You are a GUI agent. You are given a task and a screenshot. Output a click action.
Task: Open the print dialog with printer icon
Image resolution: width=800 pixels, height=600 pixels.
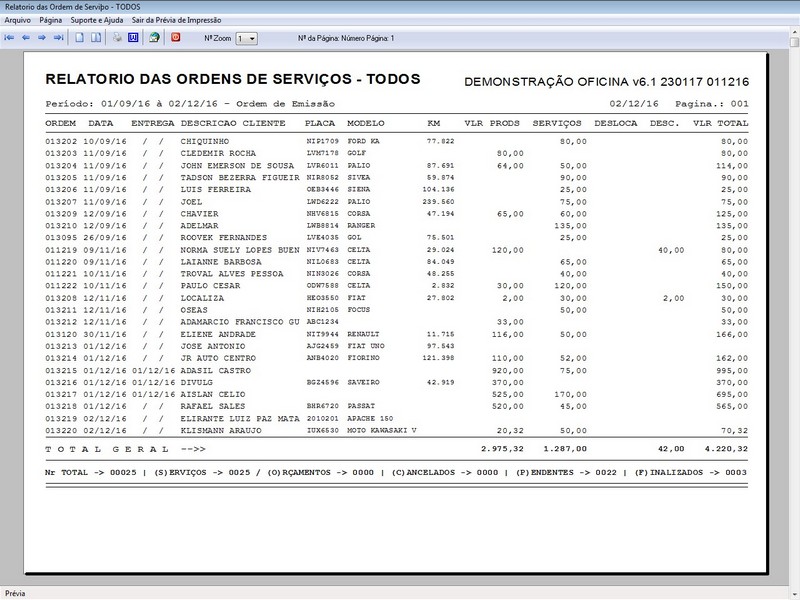coord(116,37)
